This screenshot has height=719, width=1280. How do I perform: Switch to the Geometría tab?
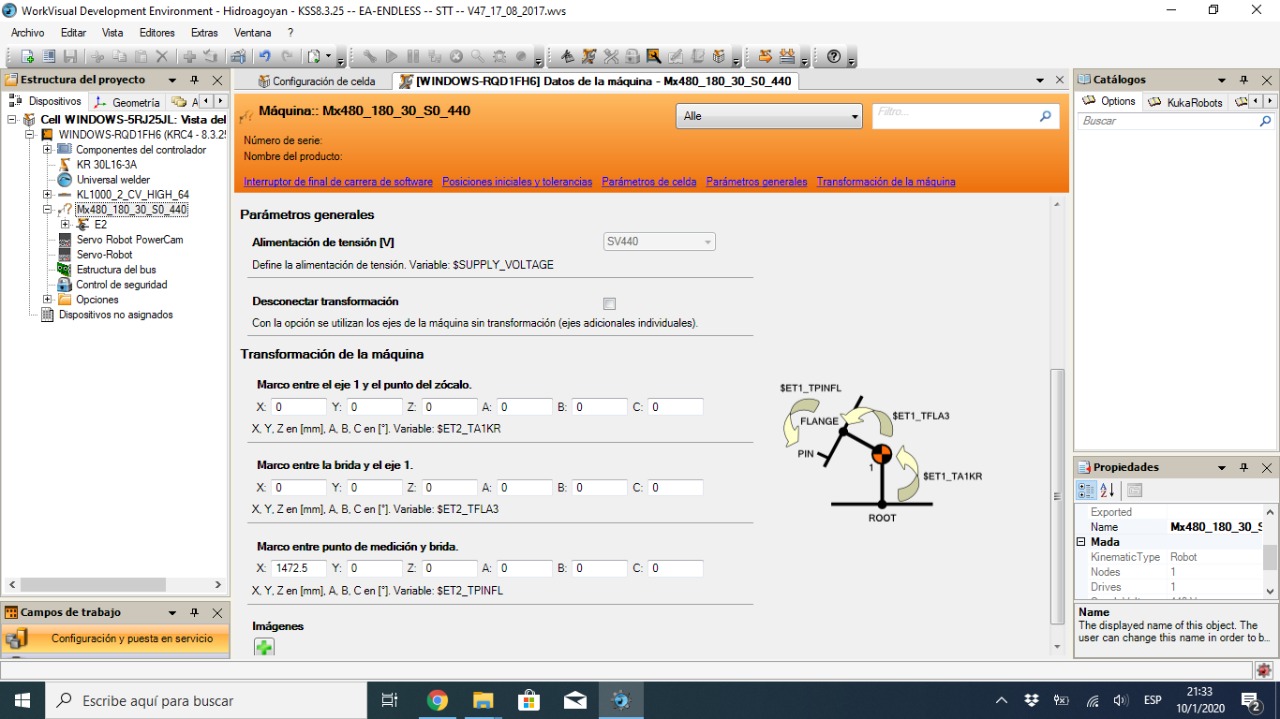tap(127, 102)
